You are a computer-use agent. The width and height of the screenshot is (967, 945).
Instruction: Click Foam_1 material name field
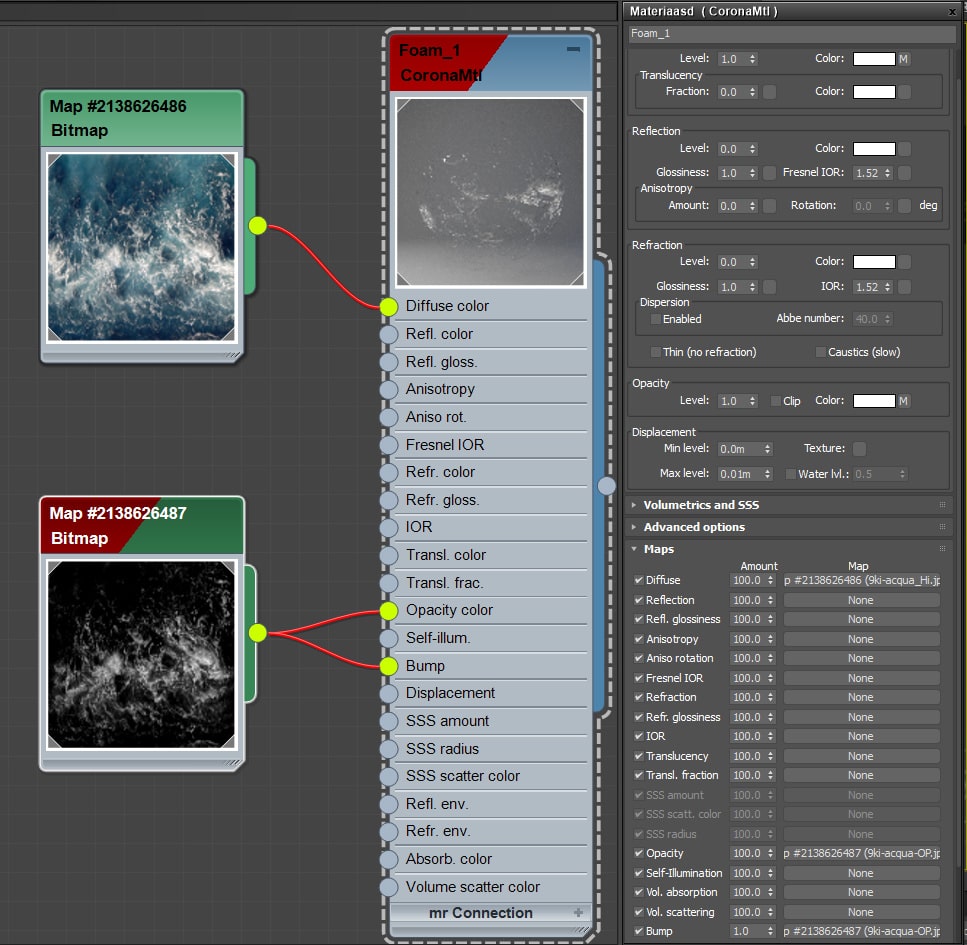[792, 33]
